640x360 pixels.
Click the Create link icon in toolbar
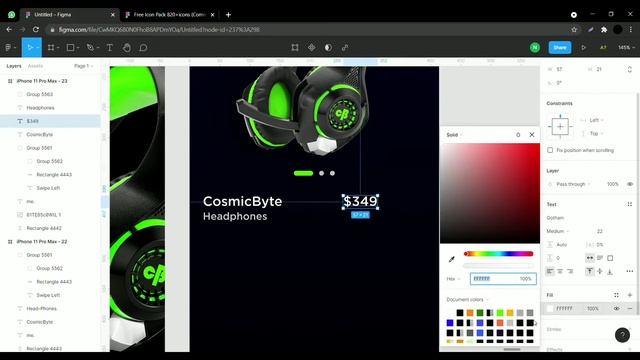point(345,48)
